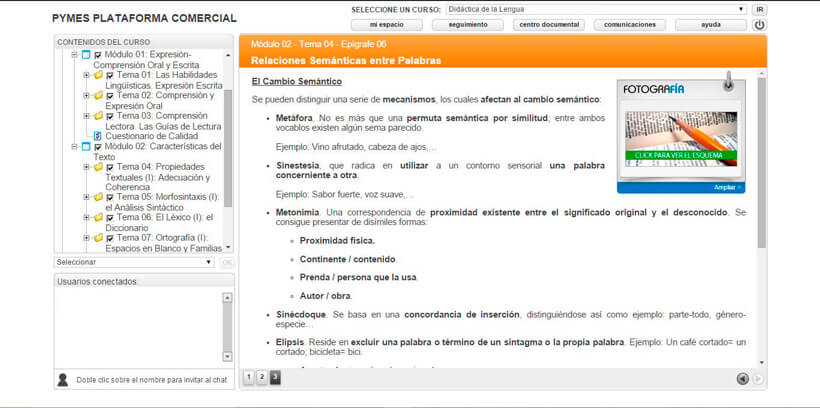Toggle the Tema 04 checkbox

[x=110, y=167]
